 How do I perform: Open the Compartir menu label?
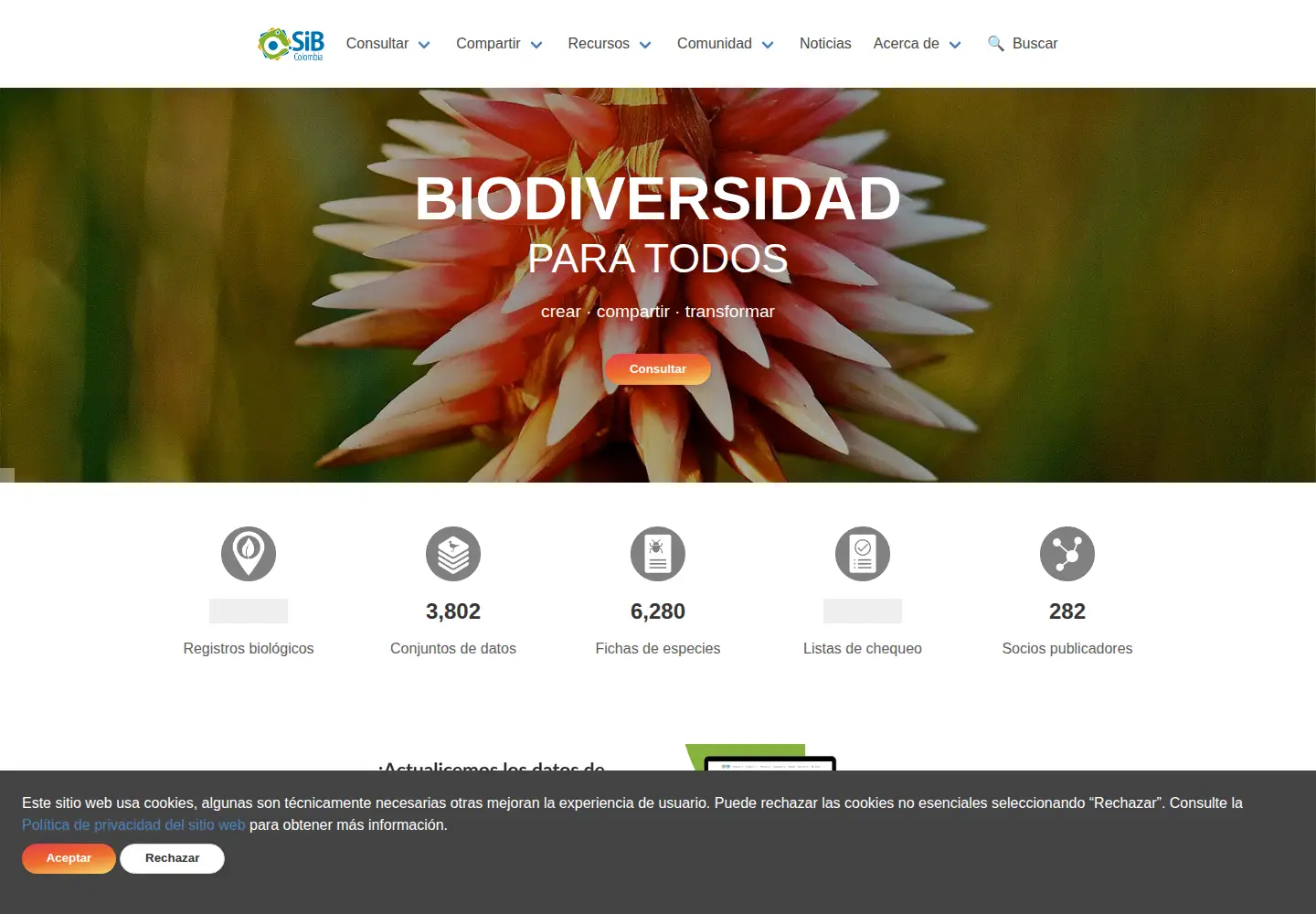[488, 44]
